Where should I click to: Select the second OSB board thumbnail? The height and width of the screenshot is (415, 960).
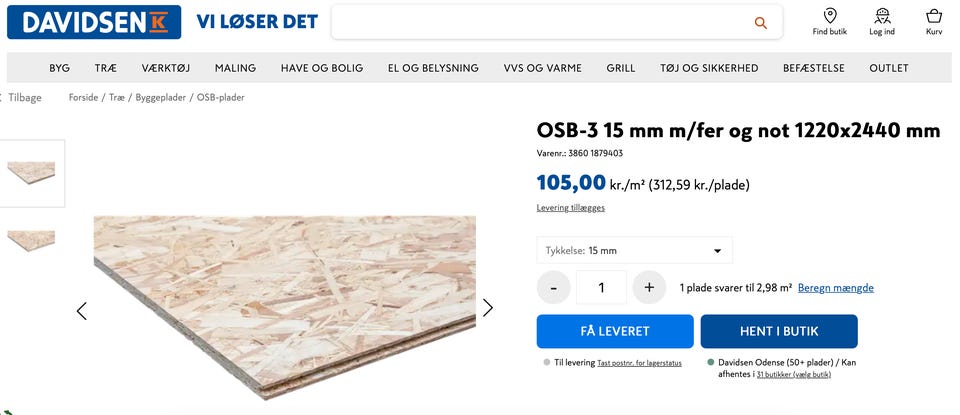click(31, 241)
